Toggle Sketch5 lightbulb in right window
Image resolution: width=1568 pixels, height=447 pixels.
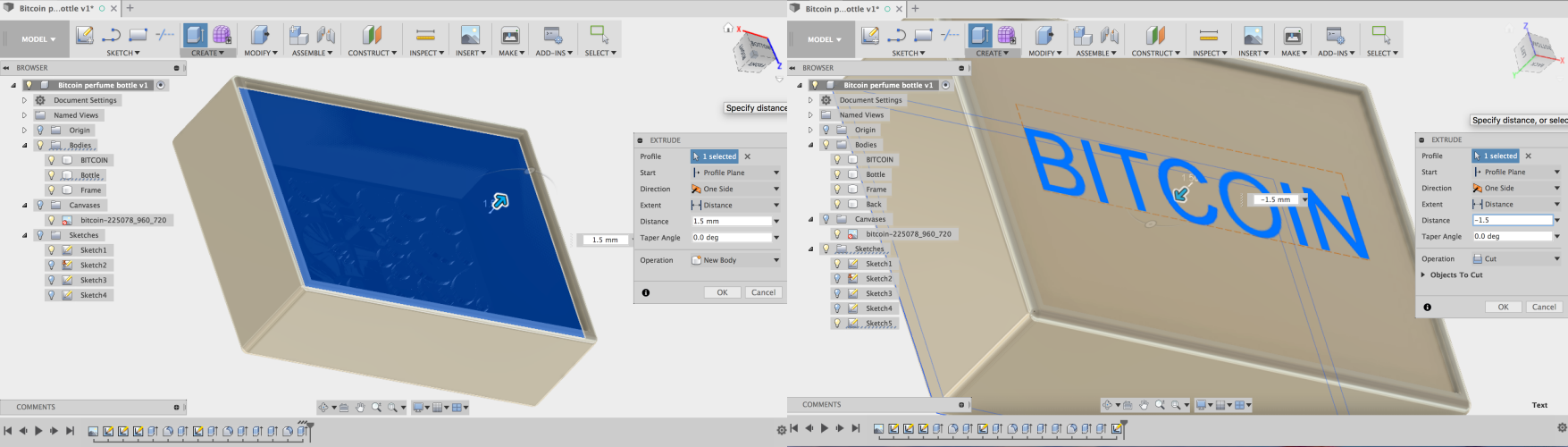tap(837, 323)
